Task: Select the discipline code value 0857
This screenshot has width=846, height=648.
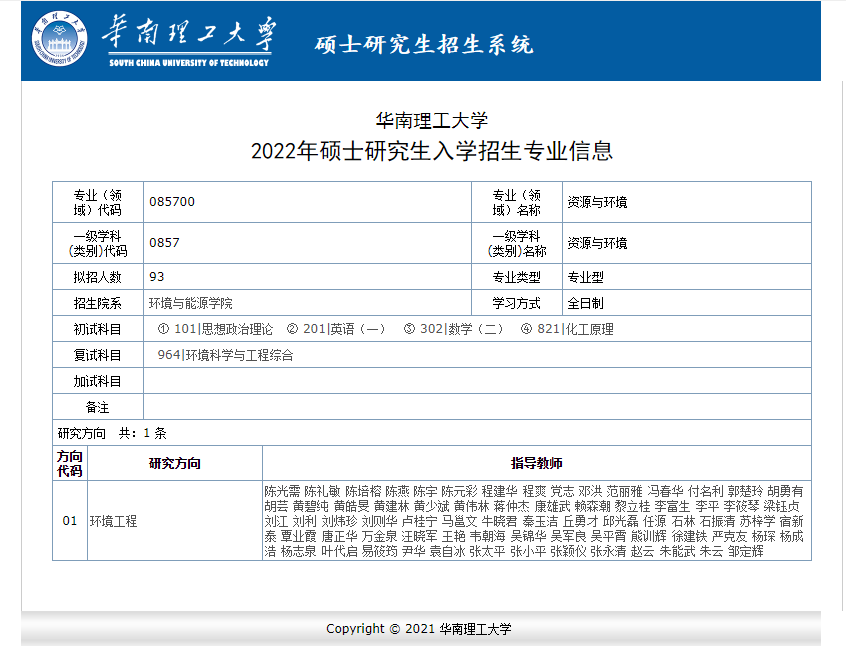Action: coord(164,243)
